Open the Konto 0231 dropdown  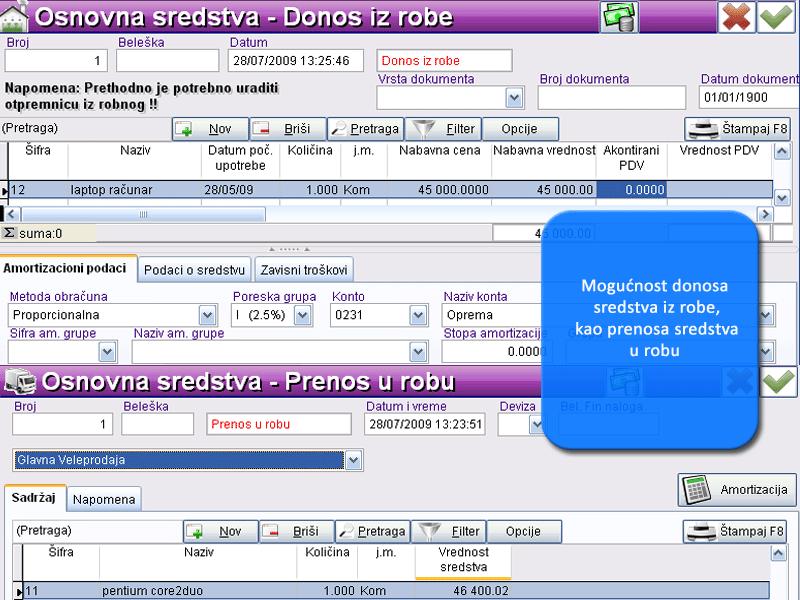click(x=418, y=315)
